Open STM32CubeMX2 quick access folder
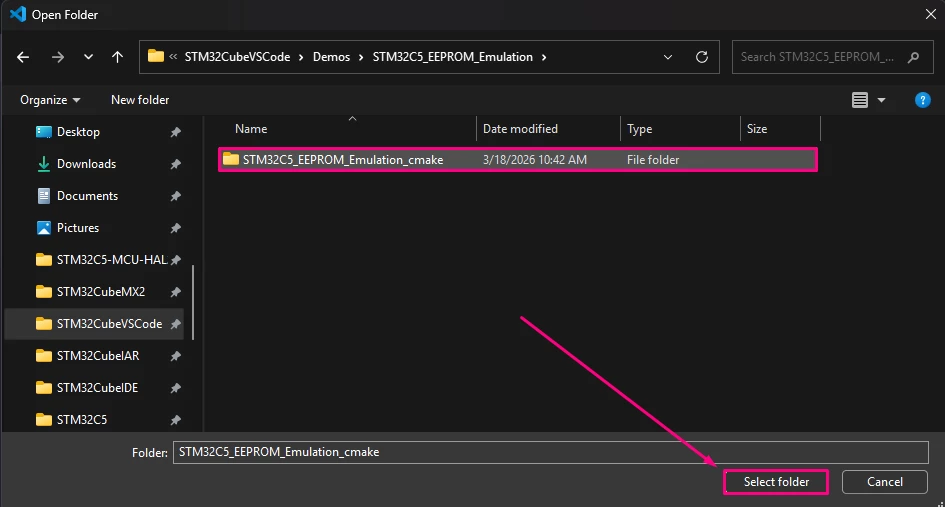 click(101, 292)
